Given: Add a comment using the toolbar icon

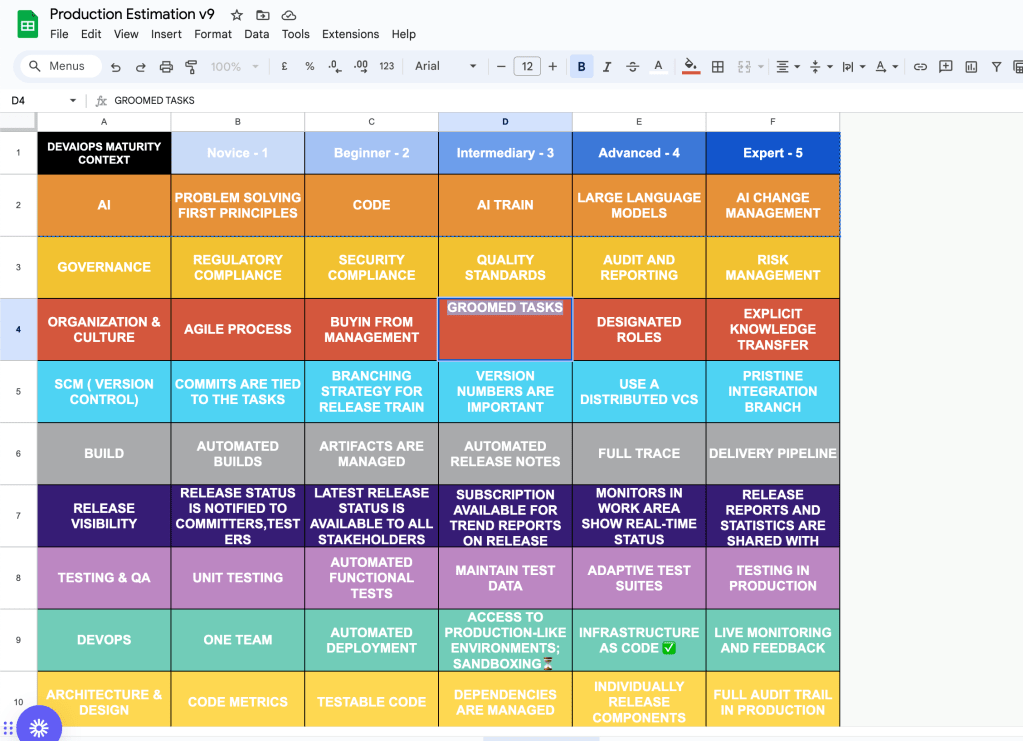Looking at the screenshot, I should tap(945, 67).
